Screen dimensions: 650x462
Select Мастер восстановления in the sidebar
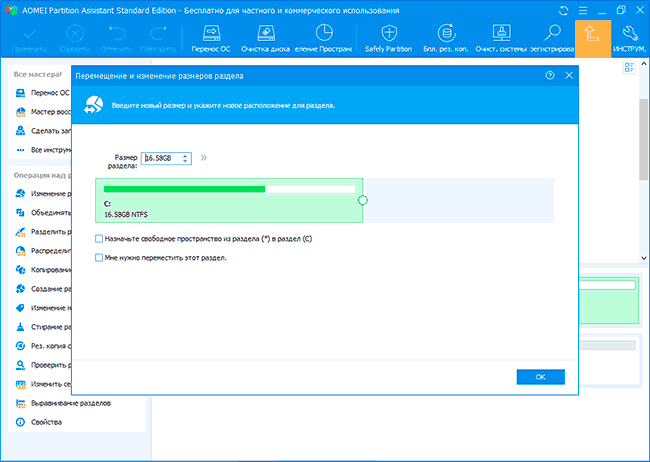[x=43, y=112]
